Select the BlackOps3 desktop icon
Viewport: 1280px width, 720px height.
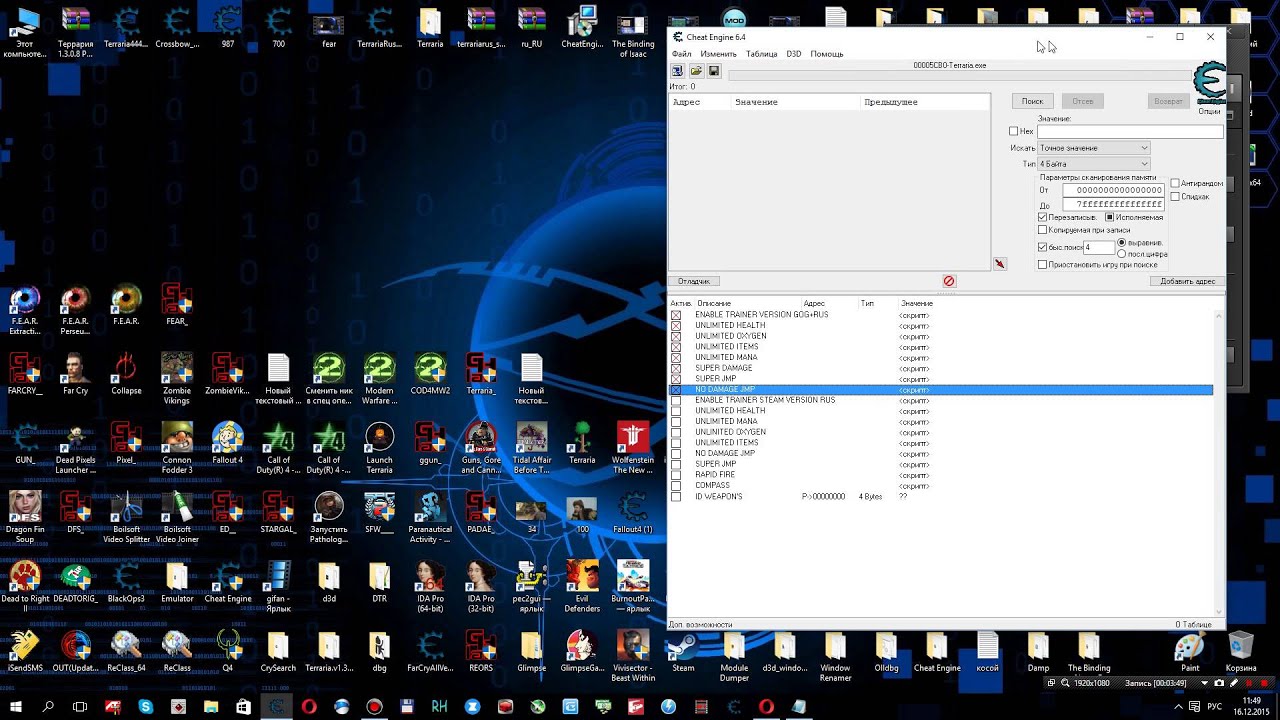126,582
